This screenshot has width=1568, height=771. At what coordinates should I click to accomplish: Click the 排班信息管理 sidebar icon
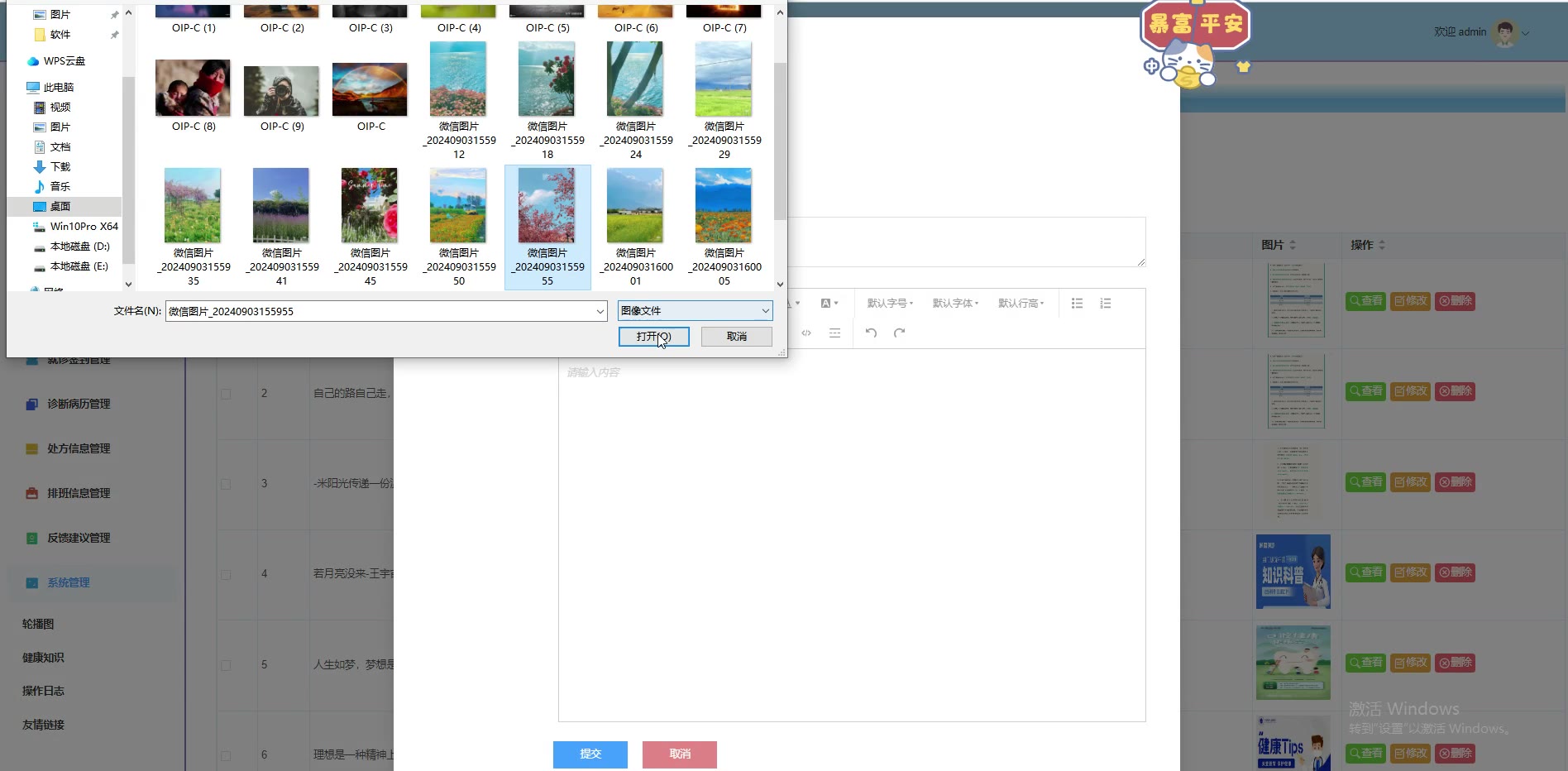pos(31,494)
